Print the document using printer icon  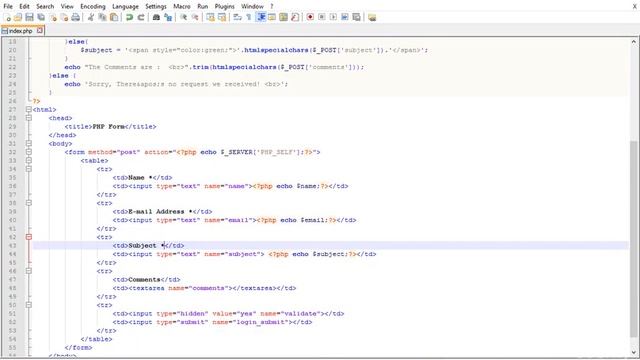pos(76,17)
